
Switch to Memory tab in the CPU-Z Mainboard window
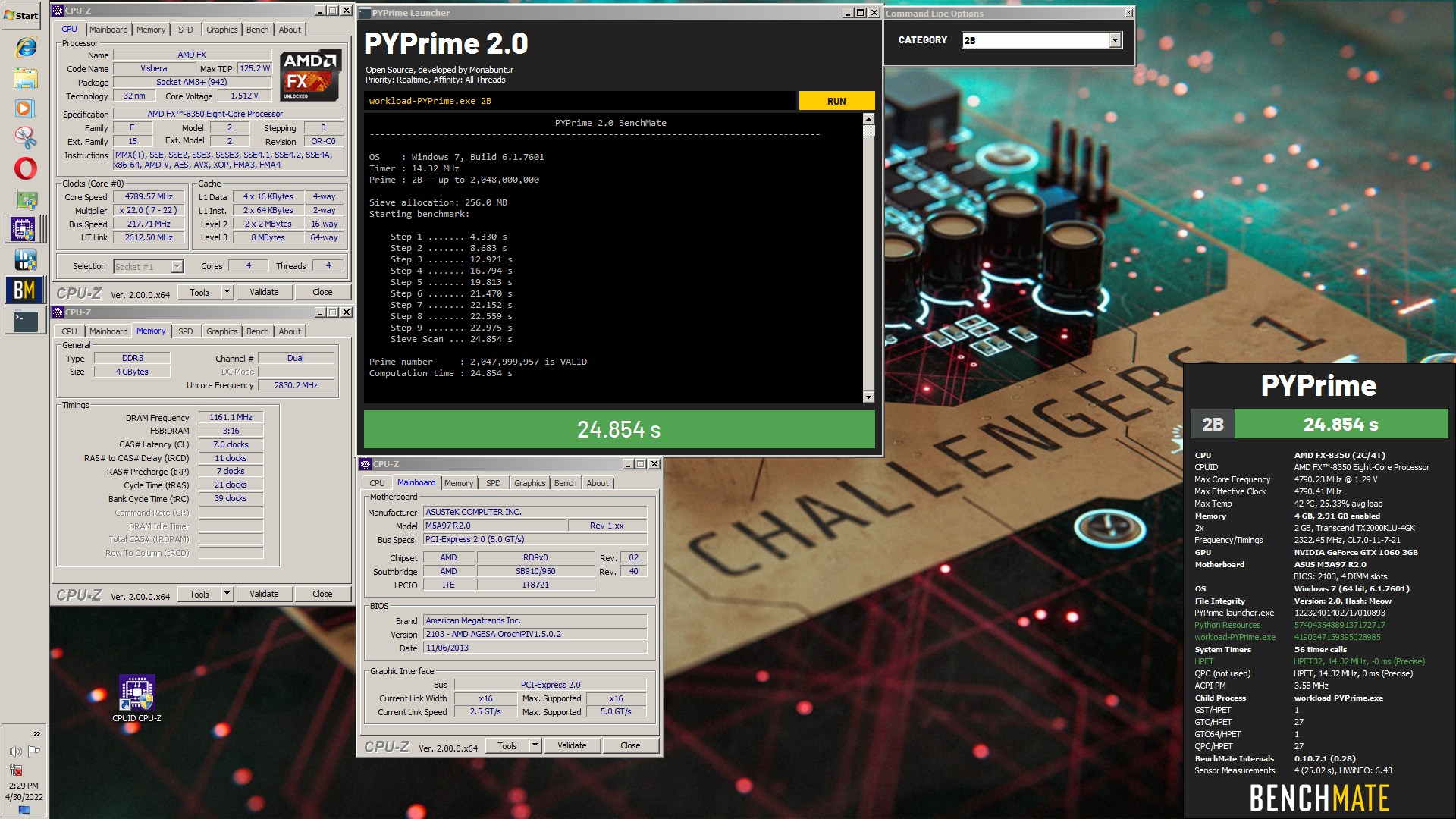click(459, 483)
